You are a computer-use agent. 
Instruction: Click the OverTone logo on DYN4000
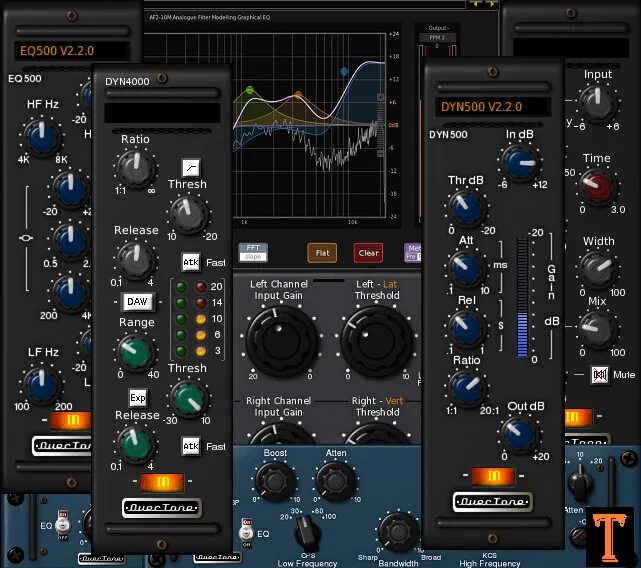[x=162, y=508]
